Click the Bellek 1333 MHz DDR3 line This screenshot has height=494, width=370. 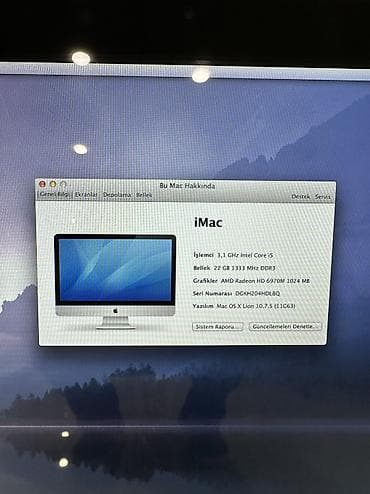(234, 268)
